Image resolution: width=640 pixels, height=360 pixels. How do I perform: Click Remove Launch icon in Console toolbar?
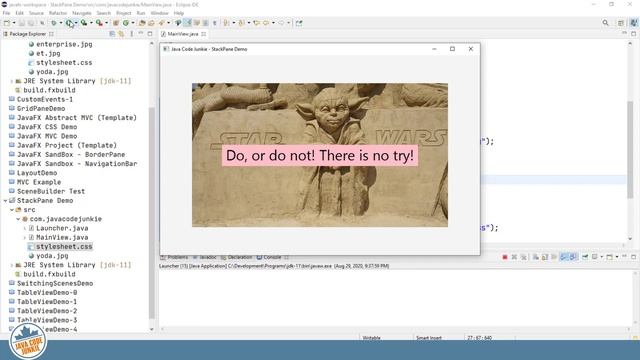pos(514,257)
